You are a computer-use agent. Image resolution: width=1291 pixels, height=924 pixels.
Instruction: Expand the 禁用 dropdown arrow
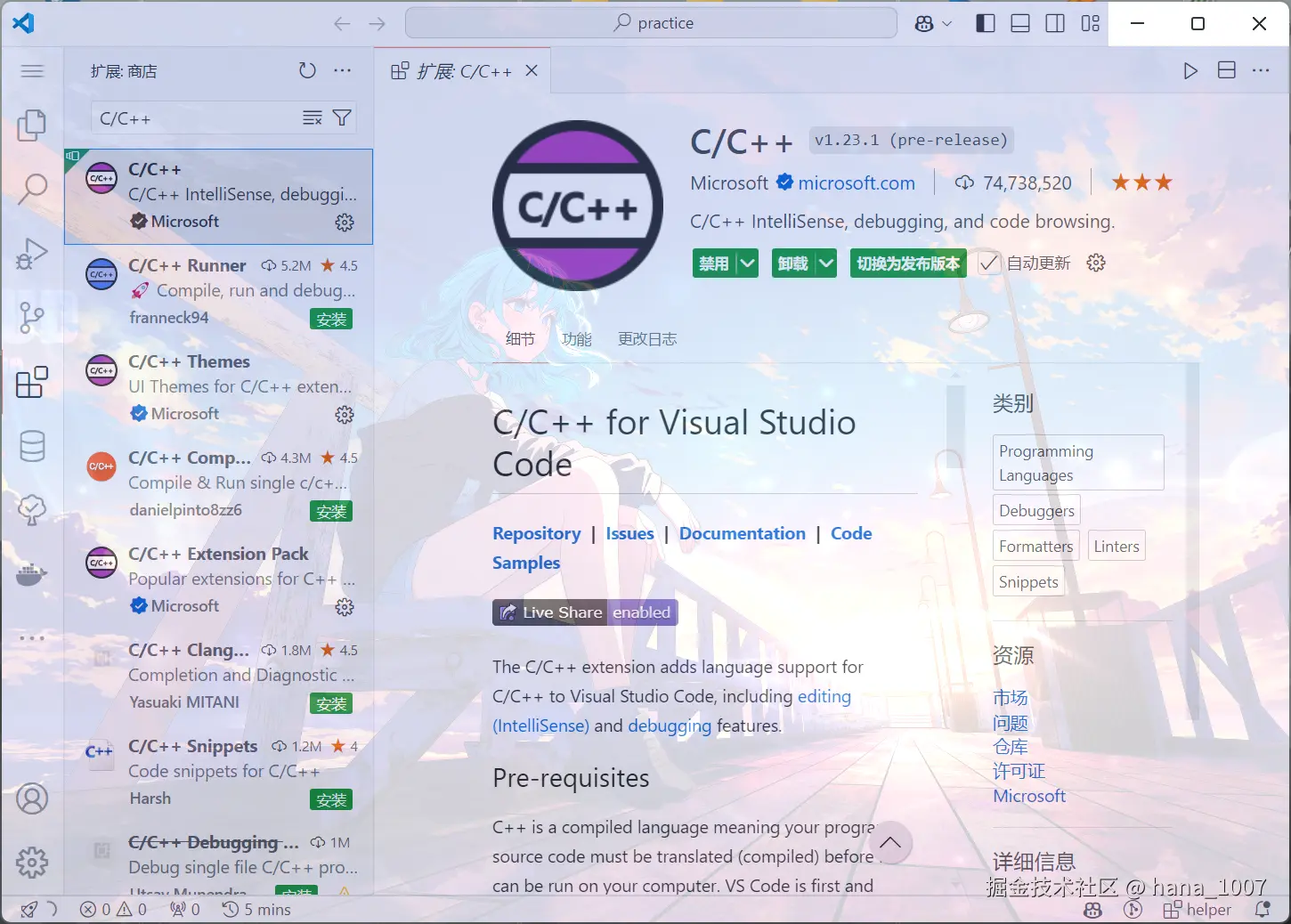click(x=748, y=263)
